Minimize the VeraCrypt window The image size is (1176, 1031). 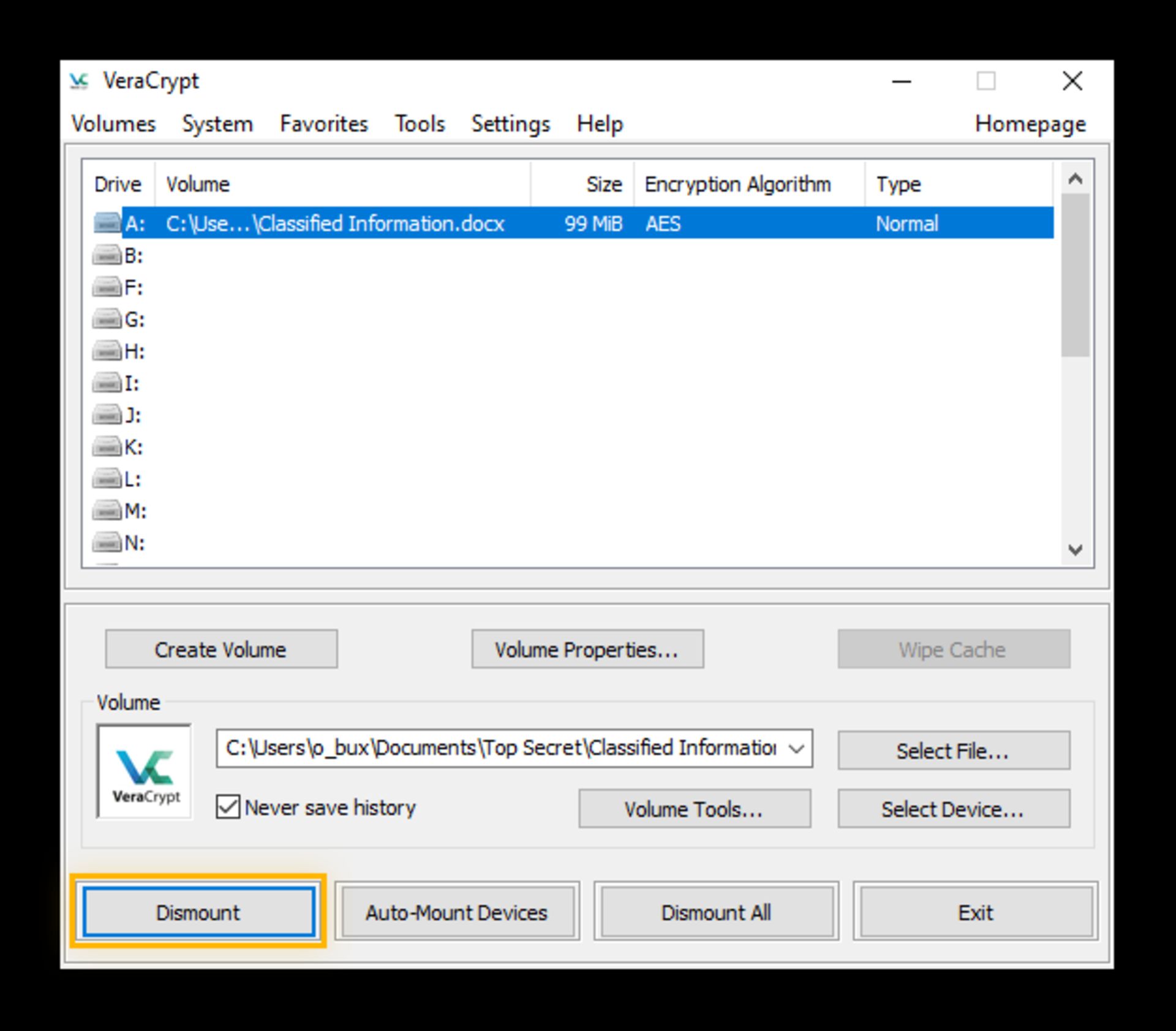902,81
